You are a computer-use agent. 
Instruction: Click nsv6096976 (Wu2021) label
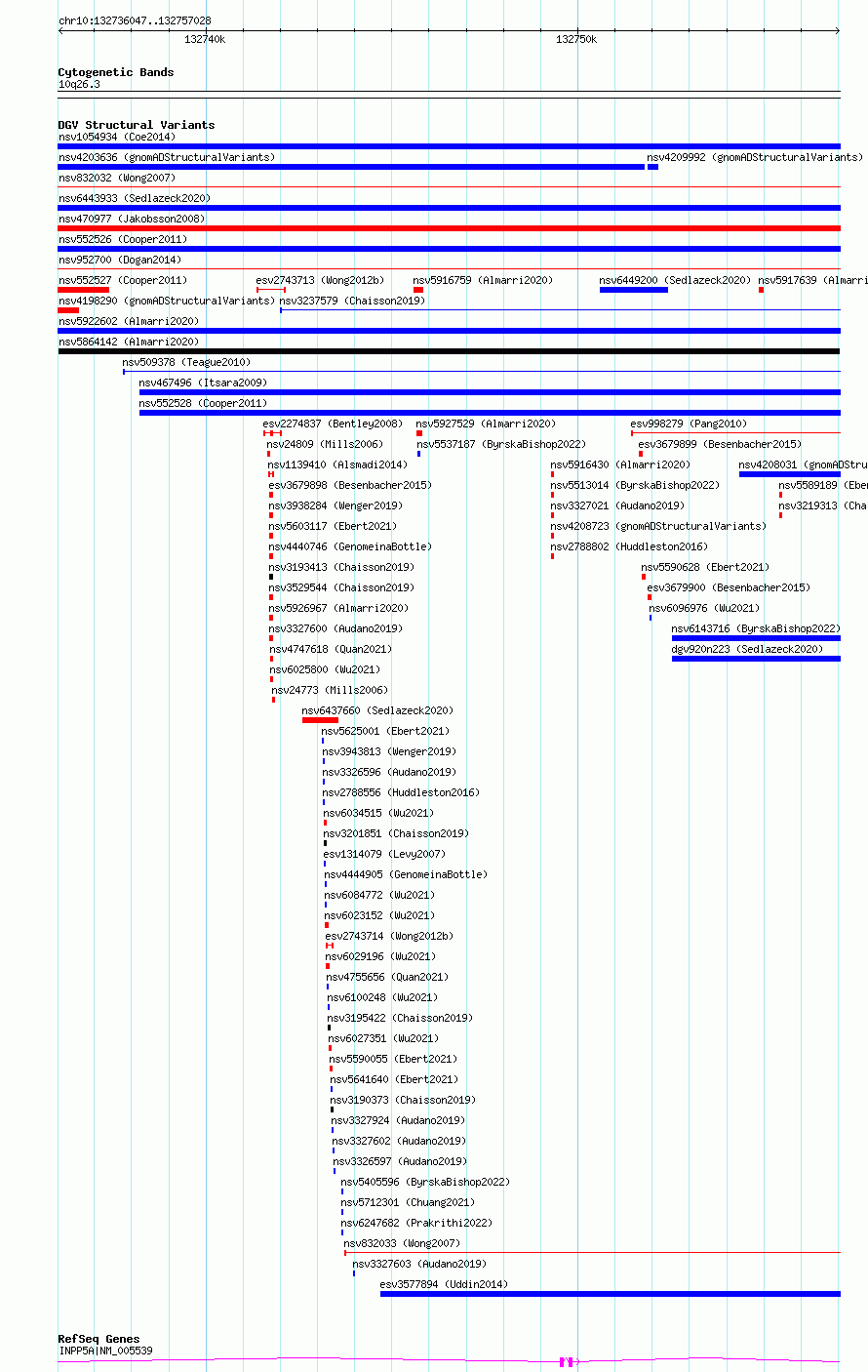tap(705, 608)
